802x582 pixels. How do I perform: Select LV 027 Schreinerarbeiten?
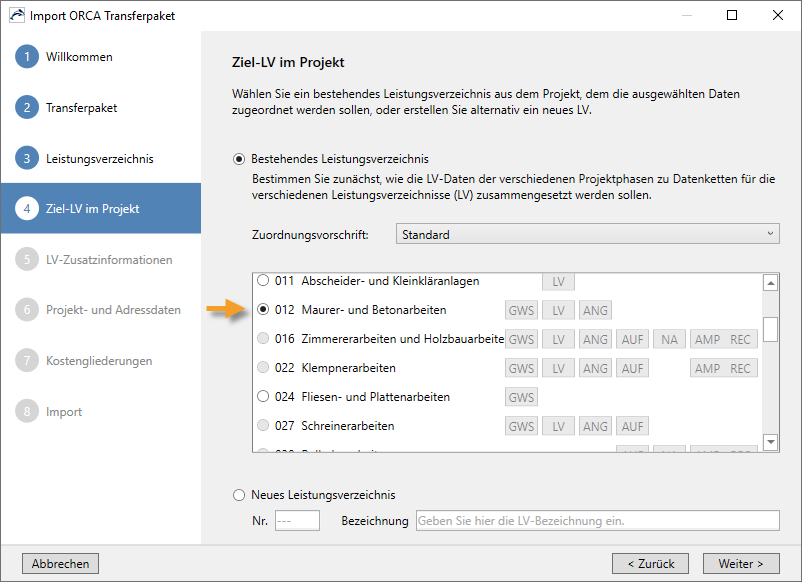coord(263,426)
